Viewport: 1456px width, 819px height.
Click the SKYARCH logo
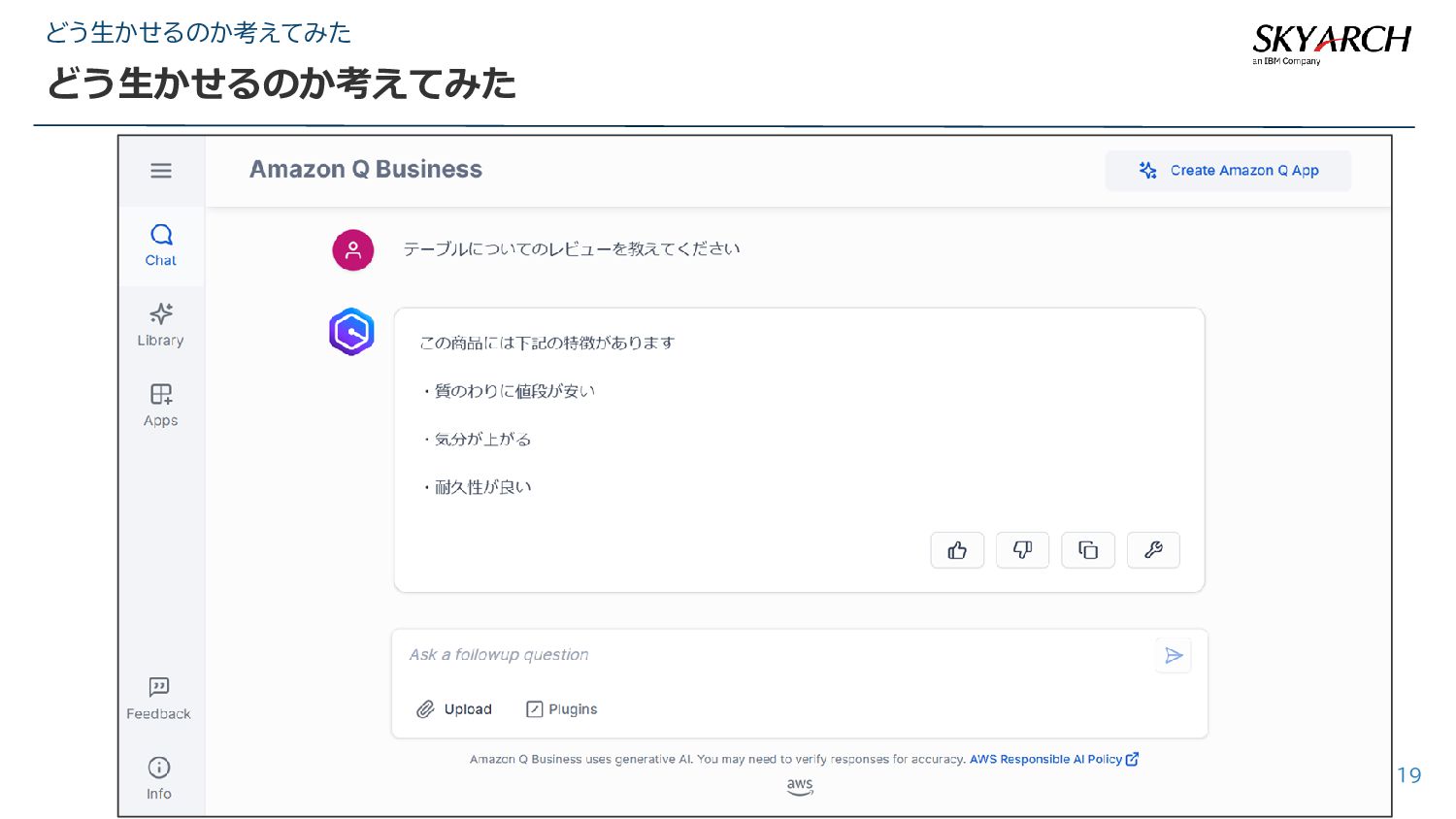click(1331, 43)
